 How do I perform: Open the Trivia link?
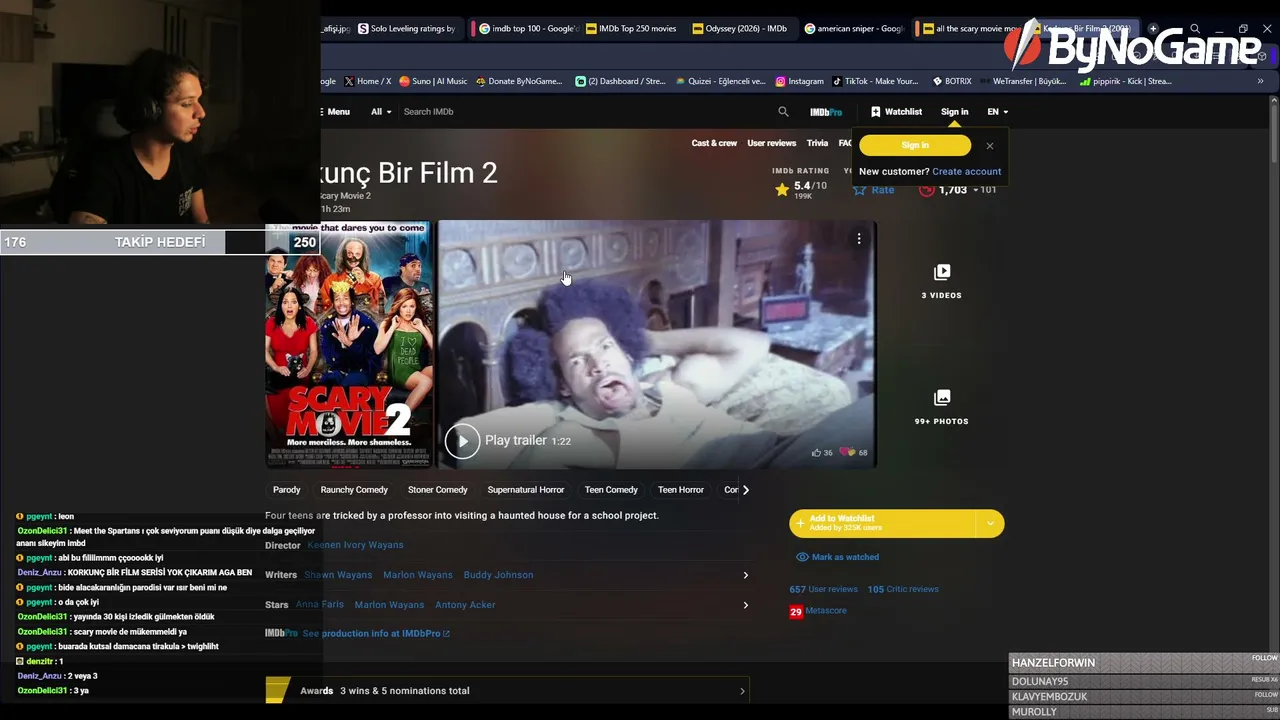pyautogui.click(x=818, y=143)
